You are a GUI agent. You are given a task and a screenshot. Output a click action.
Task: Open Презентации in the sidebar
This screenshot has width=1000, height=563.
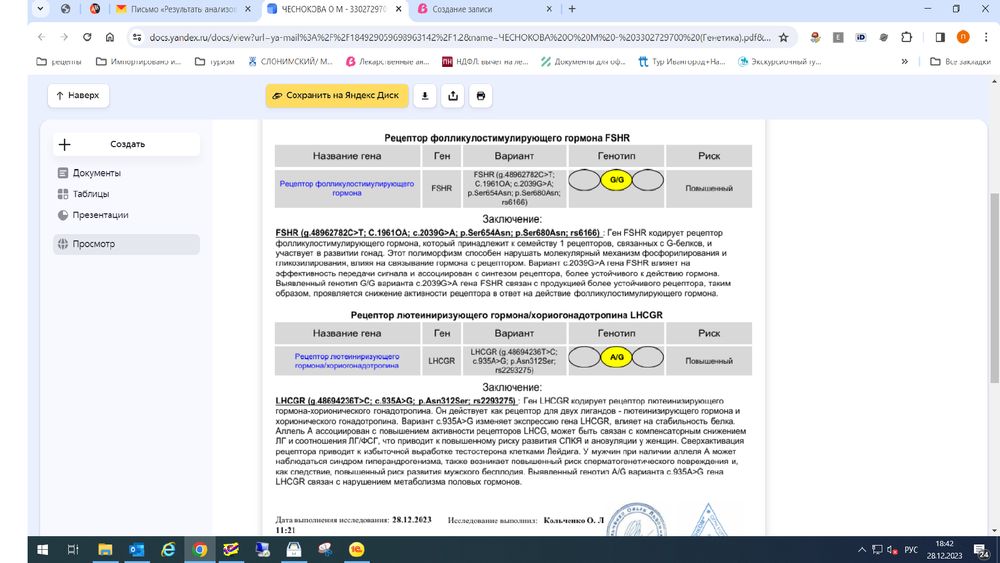coord(100,215)
